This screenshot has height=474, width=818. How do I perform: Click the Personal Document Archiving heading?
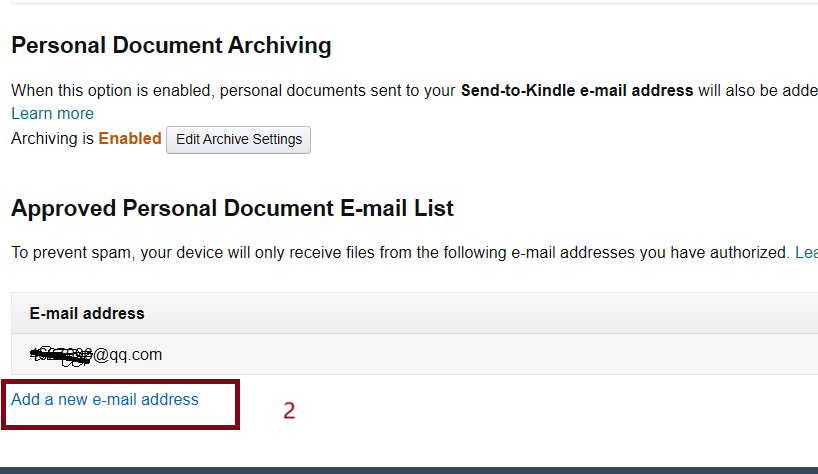click(x=171, y=46)
